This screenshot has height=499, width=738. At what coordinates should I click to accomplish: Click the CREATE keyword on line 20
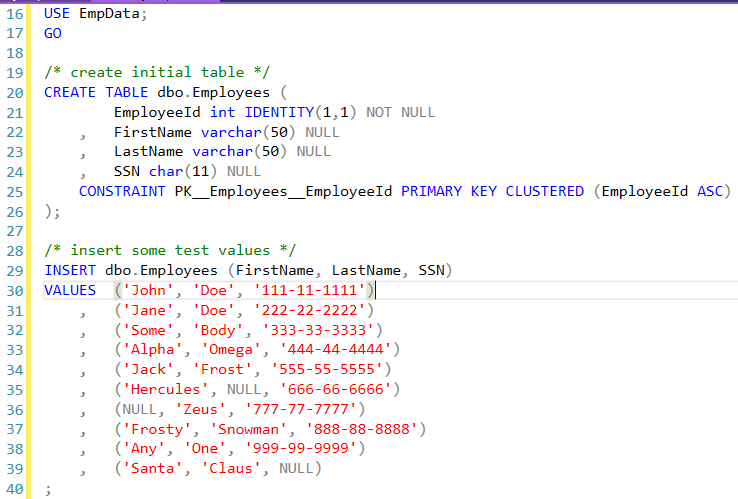(70, 92)
